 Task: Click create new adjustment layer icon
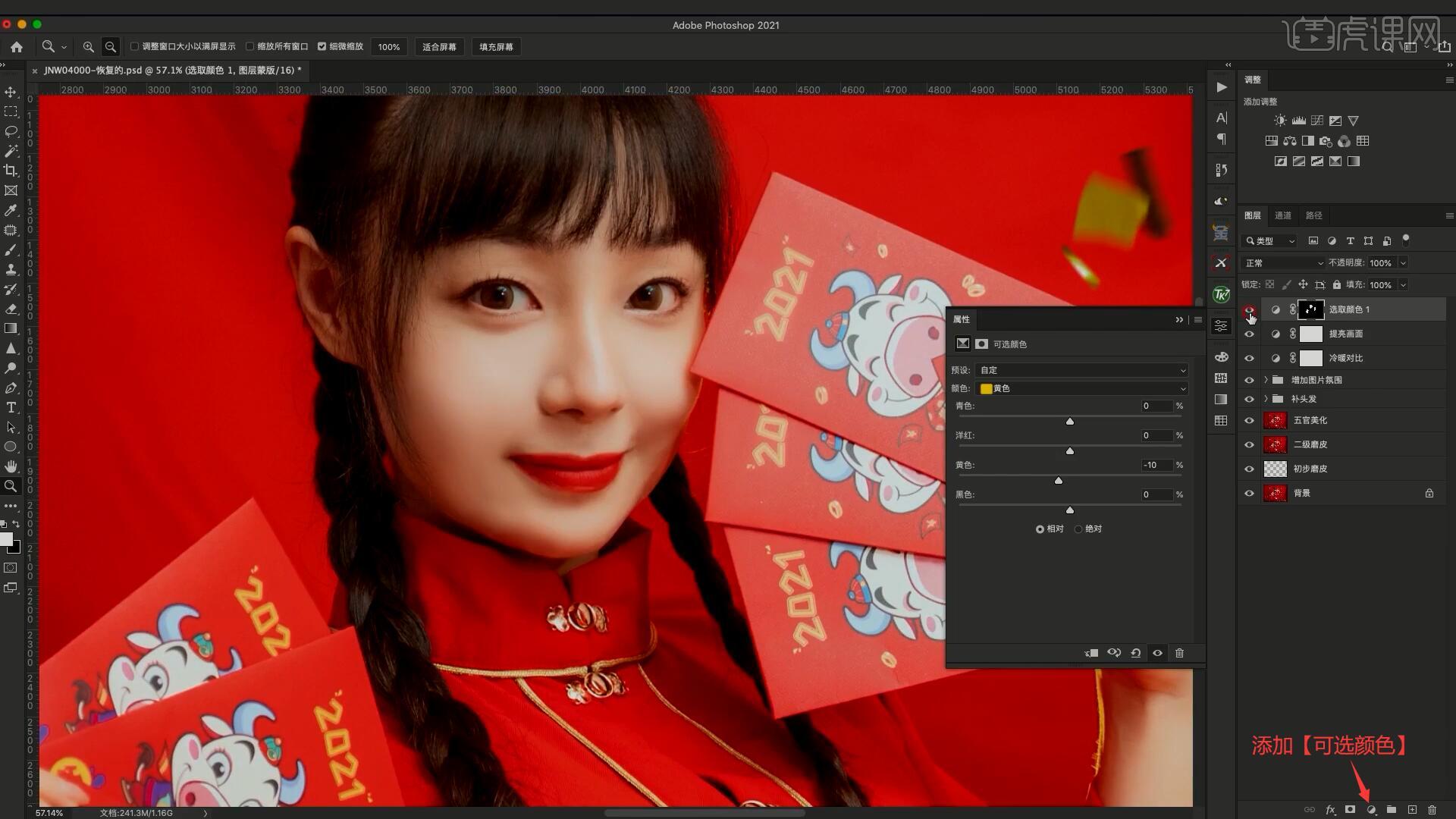click(x=1371, y=810)
